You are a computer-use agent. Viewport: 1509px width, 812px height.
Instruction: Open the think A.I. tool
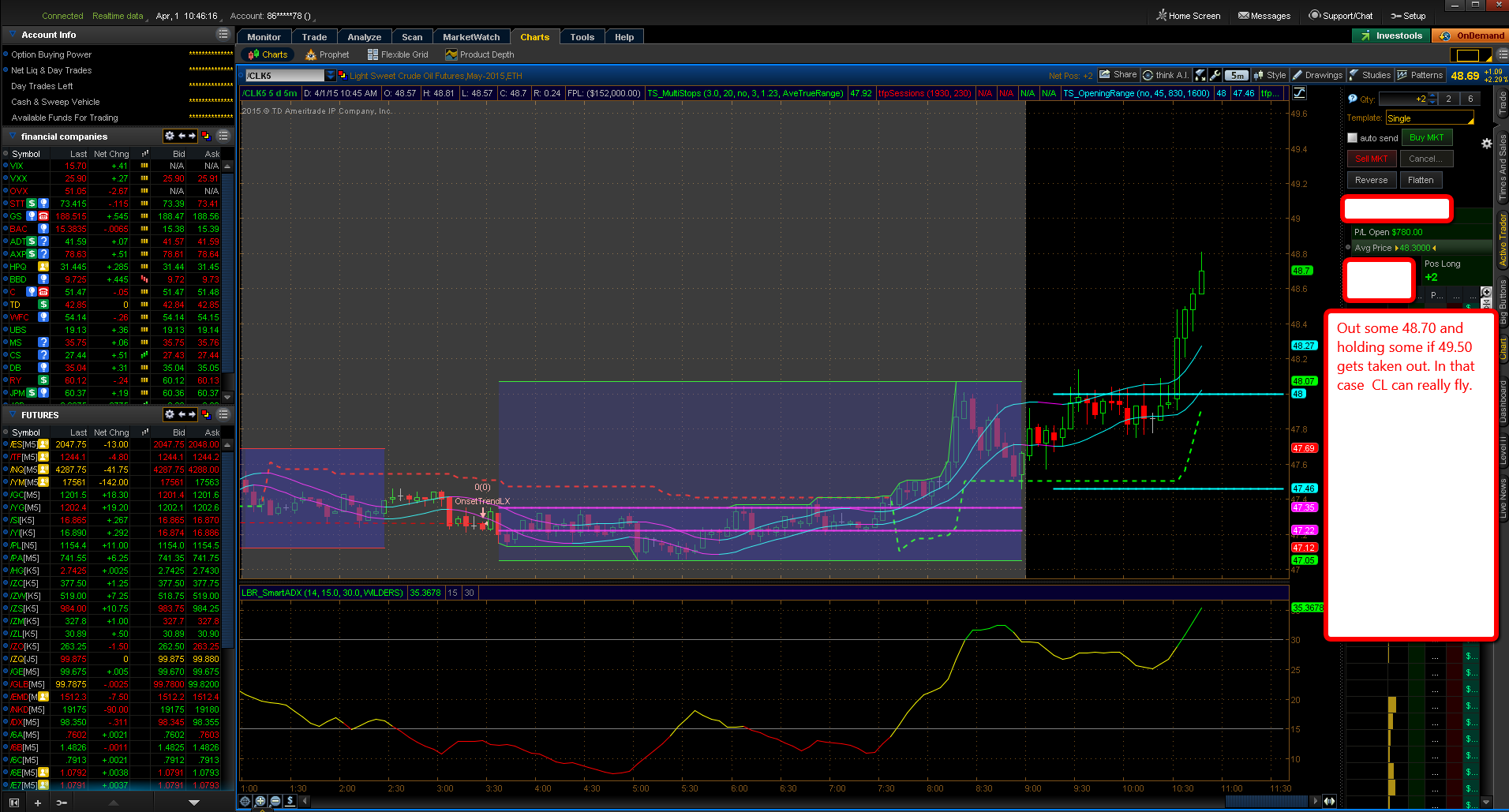tap(1166, 75)
